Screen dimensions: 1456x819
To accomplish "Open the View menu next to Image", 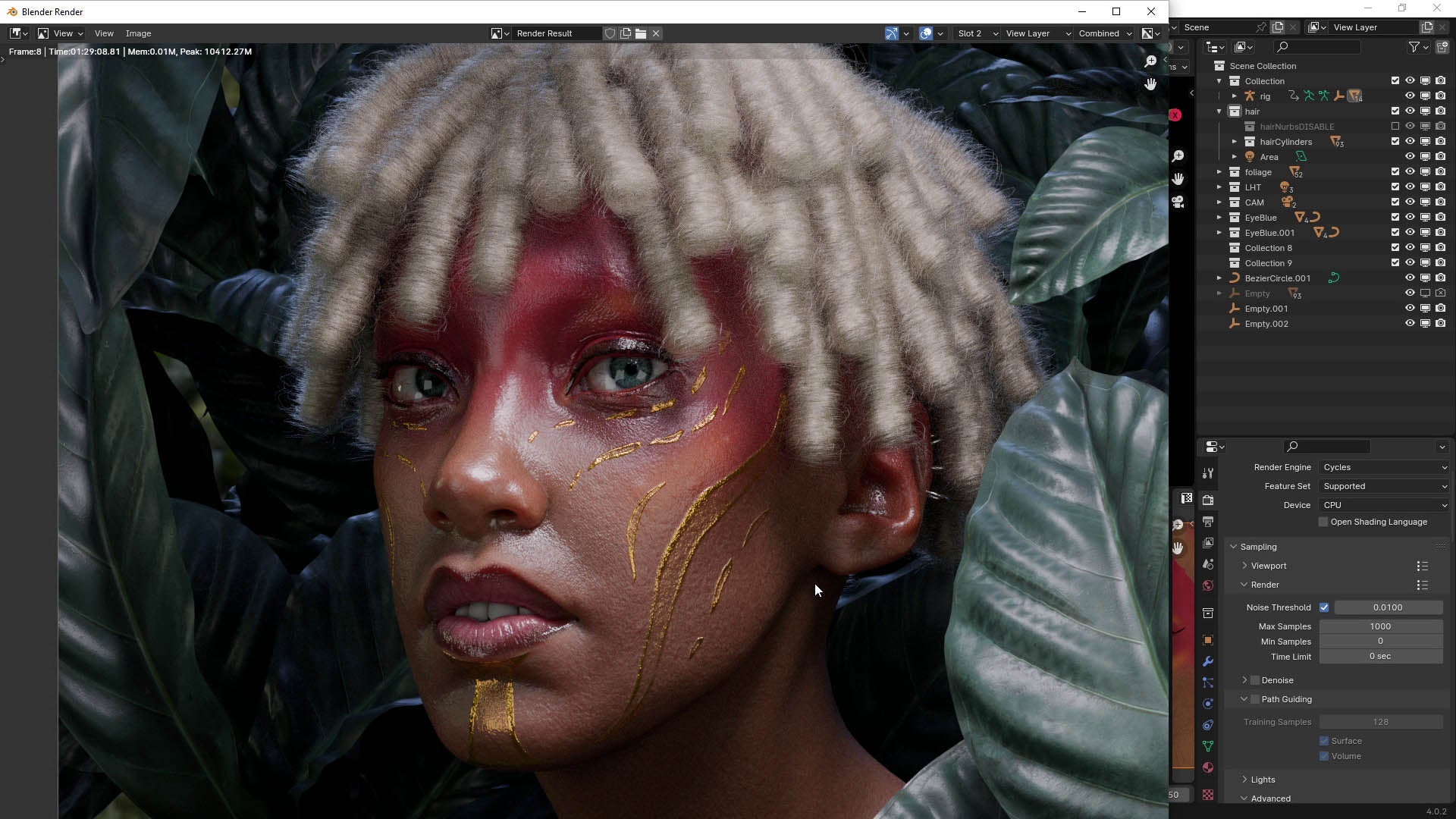I will pyautogui.click(x=104, y=33).
